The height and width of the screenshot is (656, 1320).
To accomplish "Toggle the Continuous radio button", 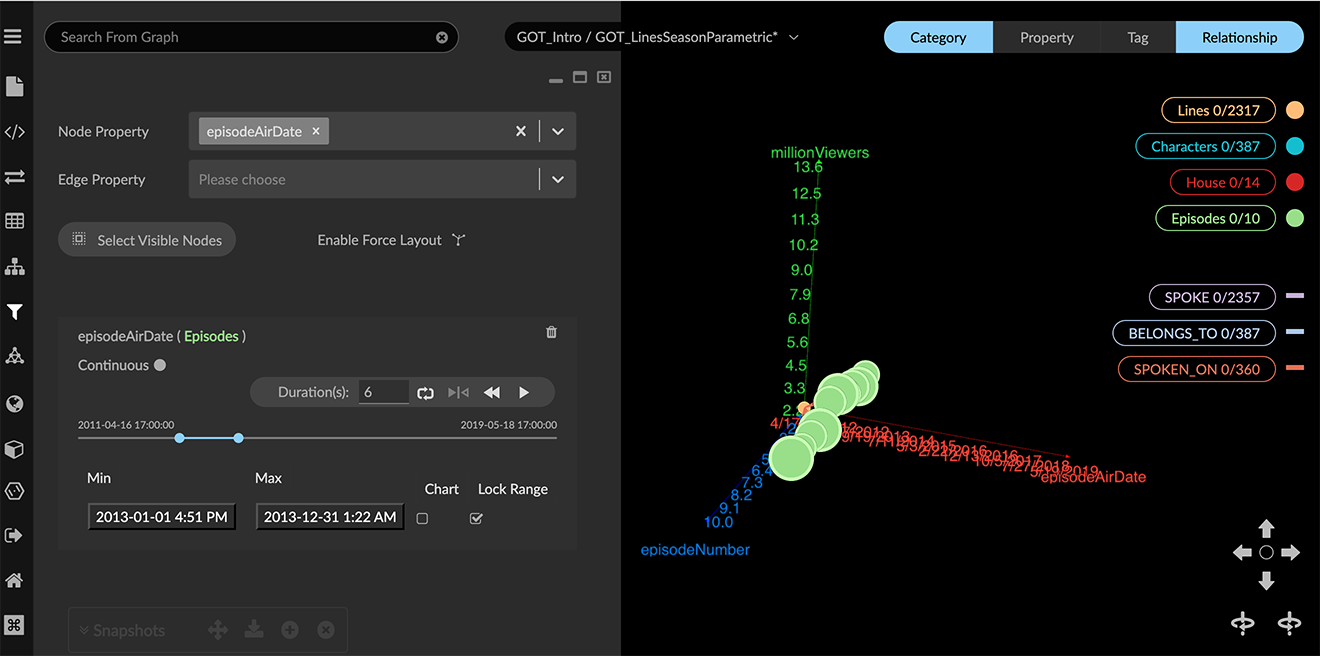I will pyautogui.click(x=160, y=366).
